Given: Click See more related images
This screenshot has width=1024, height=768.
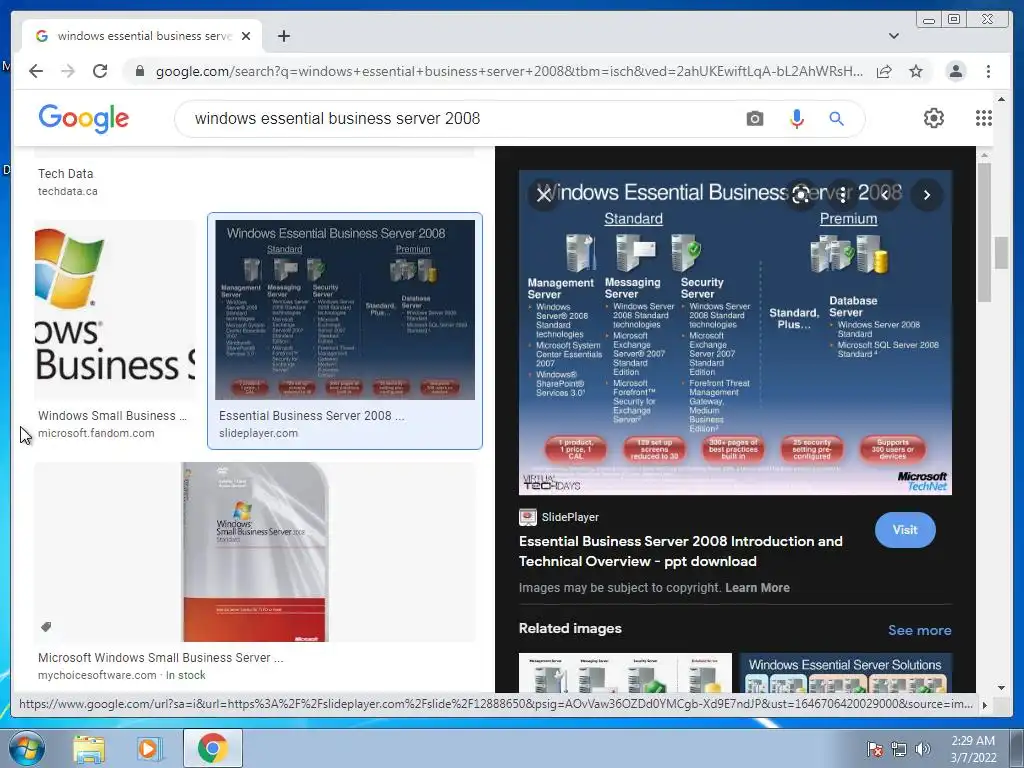Looking at the screenshot, I should (x=920, y=630).
